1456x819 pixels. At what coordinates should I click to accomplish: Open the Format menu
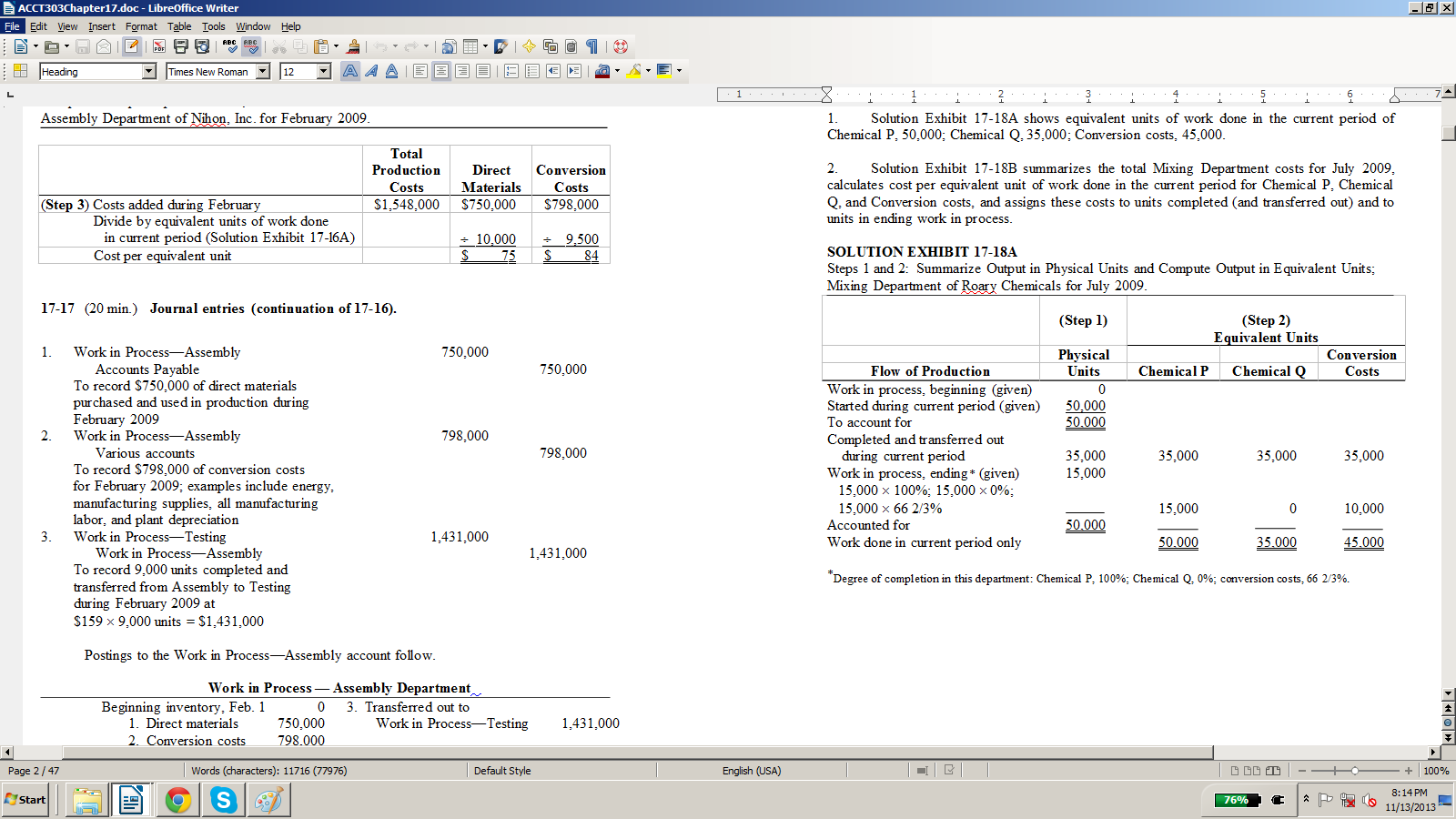click(141, 26)
